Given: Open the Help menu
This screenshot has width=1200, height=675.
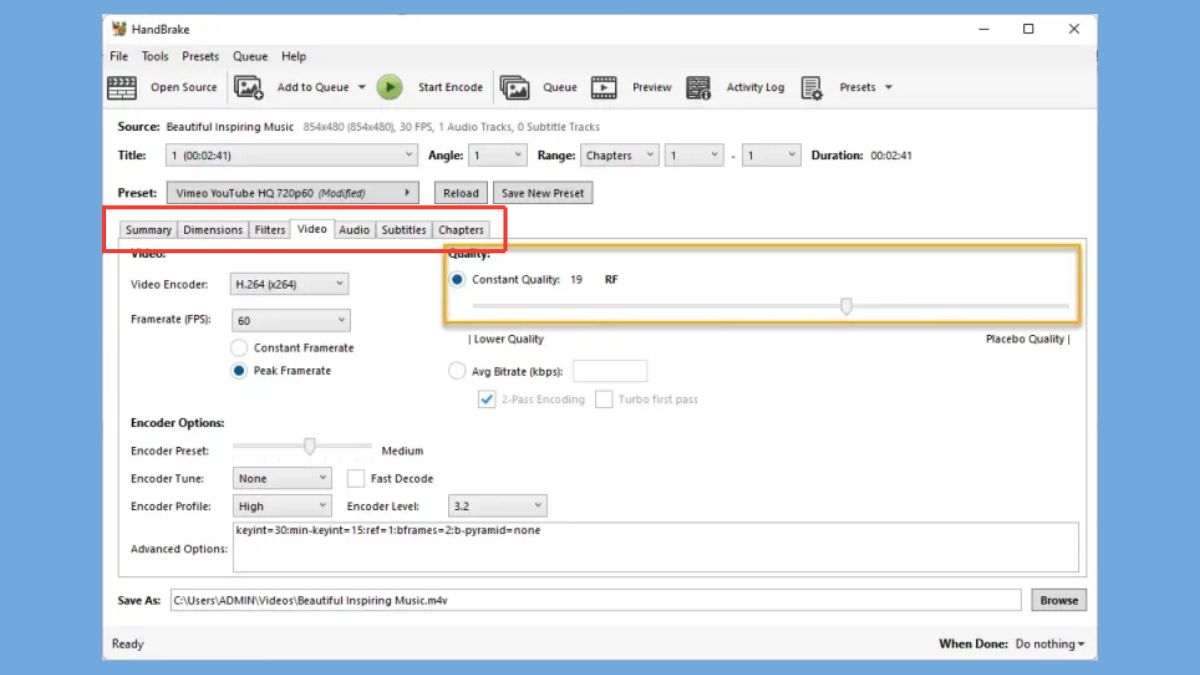Looking at the screenshot, I should pyautogui.click(x=294, y=57).
